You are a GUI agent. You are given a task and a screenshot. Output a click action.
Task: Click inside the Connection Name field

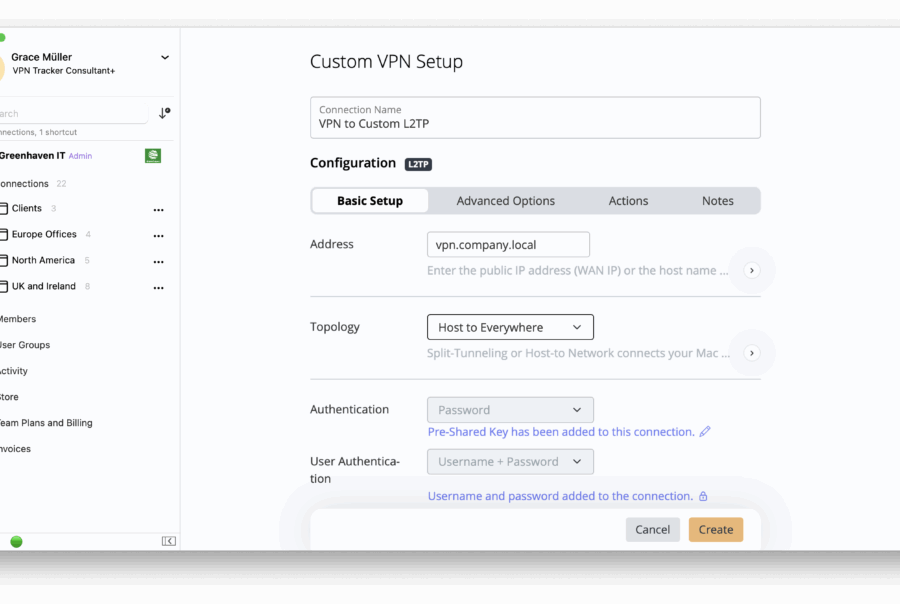click(x=536, y=117)
